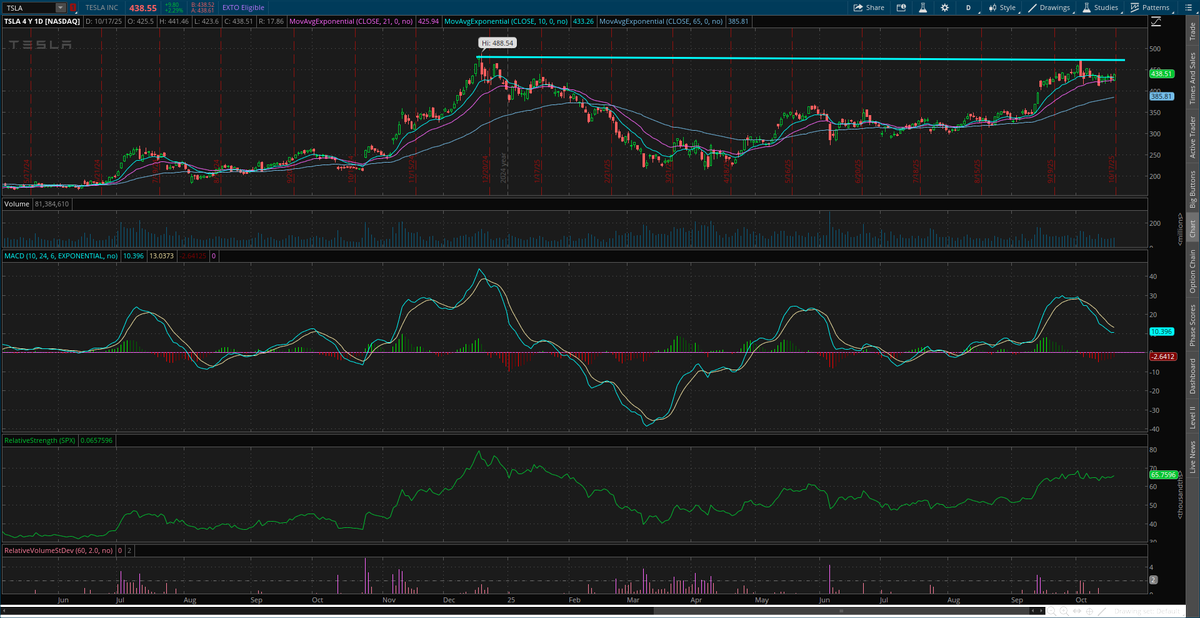The width and height of the screenshot is (1200, 618).
Task: Open the Times And Sales side tab
Action: (x=1191, y=78)
